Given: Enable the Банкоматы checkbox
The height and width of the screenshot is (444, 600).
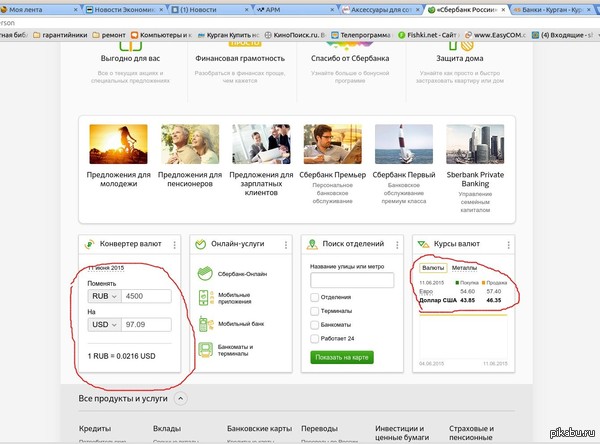Looking at the screenshot, I should point(315,325).
